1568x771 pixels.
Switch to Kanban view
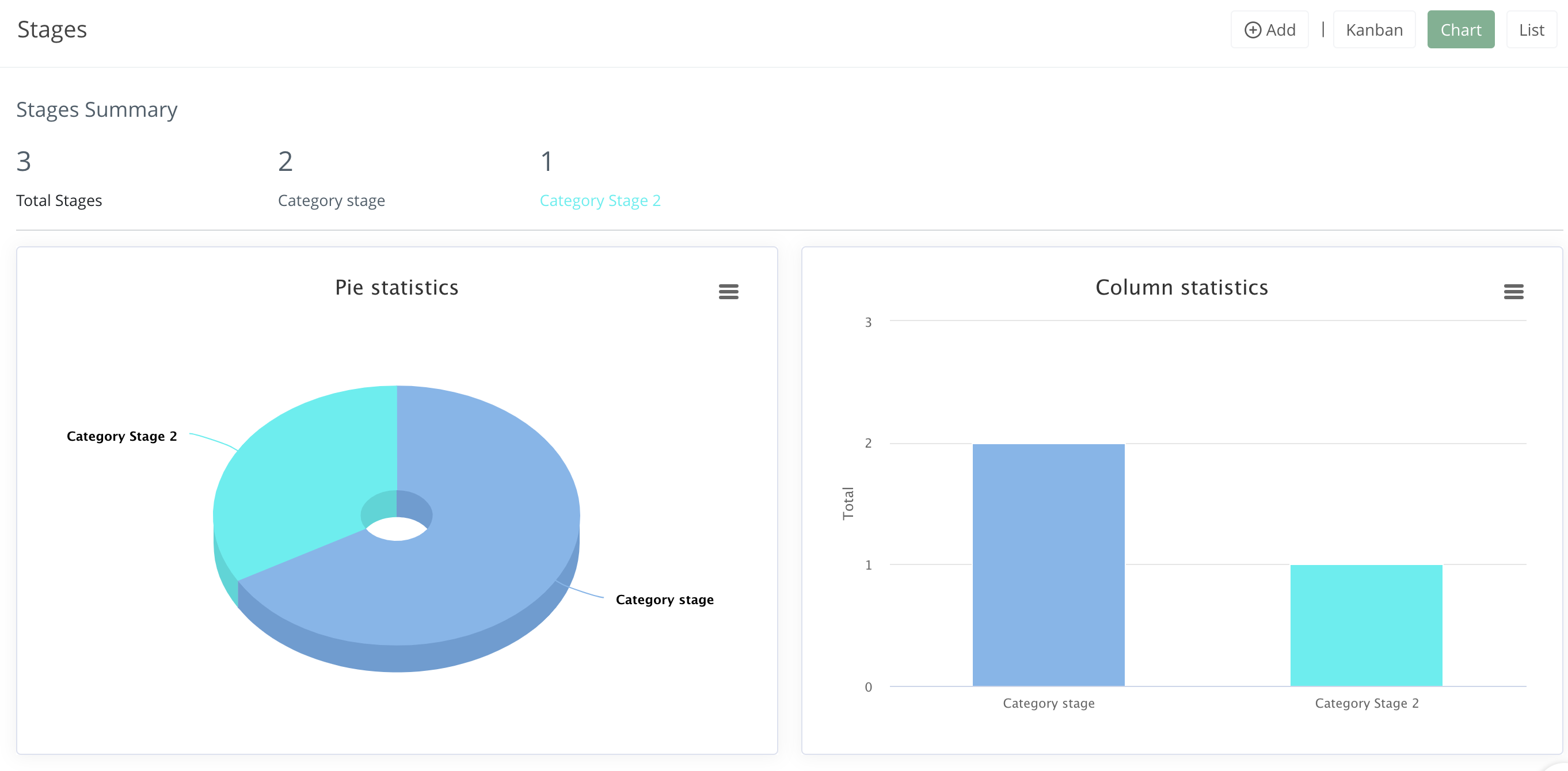click(1375, 29)
